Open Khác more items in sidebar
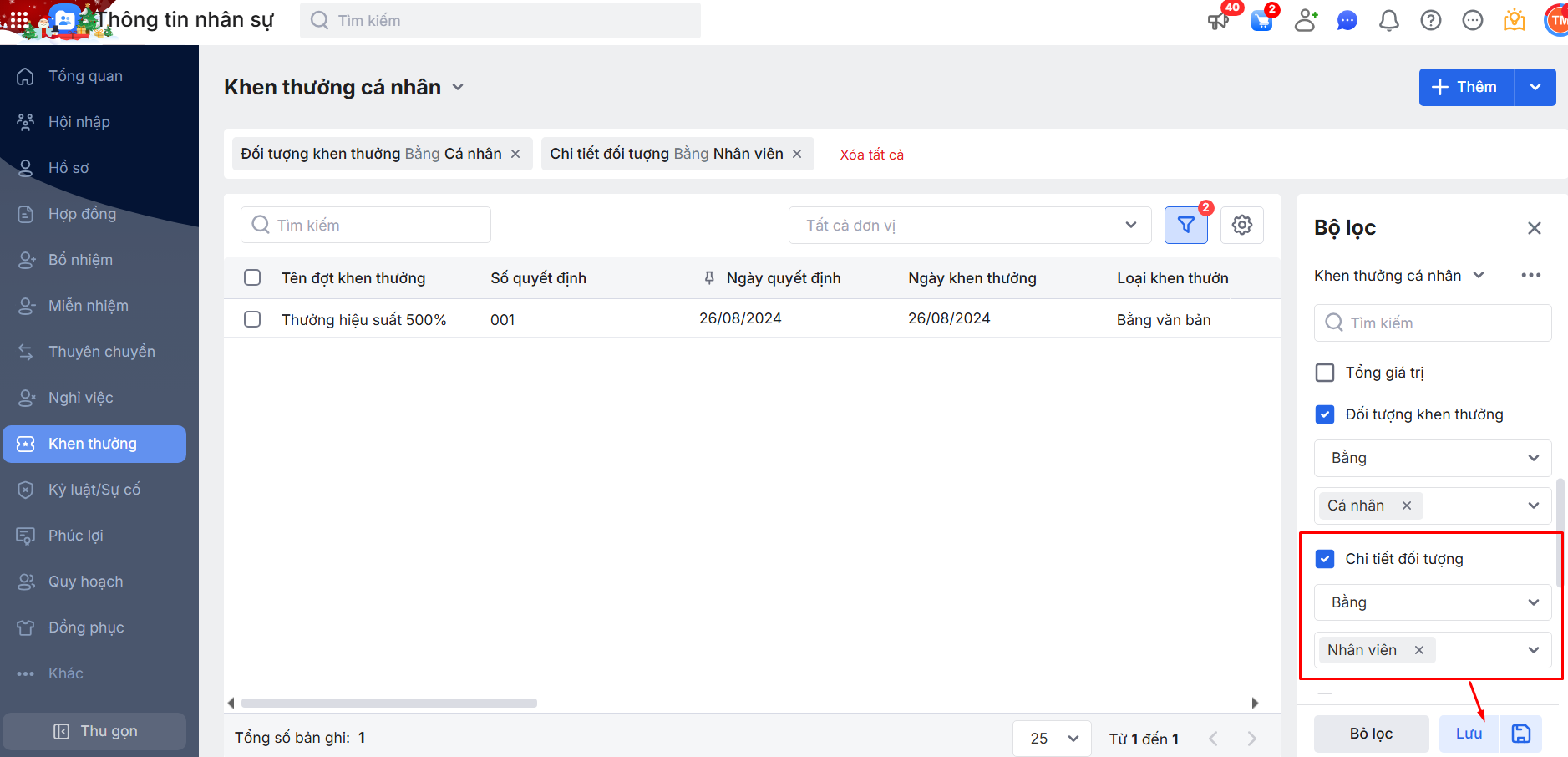1568x757 pixels. (x=94, y=673)
